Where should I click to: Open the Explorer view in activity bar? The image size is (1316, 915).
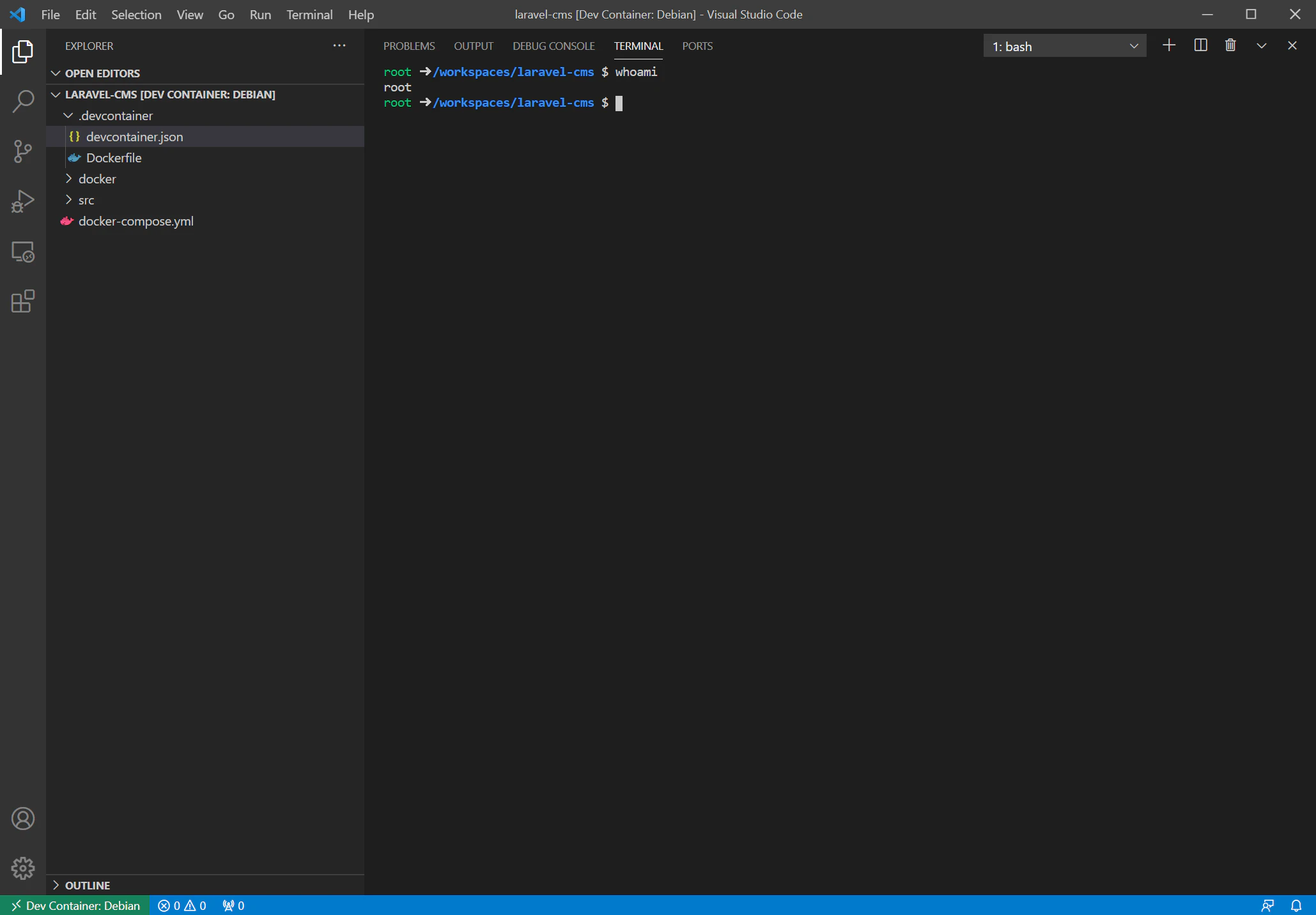point(23,52)
